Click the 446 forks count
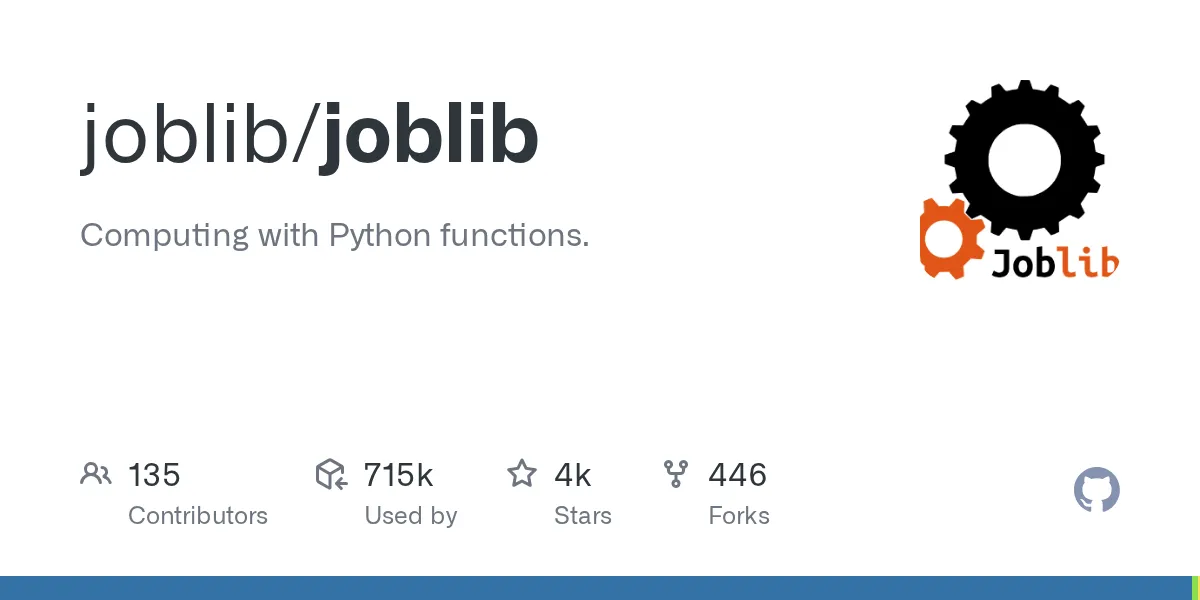Image resolution: width=1200 pixels, height=600 pixels. tap(737, 475)
